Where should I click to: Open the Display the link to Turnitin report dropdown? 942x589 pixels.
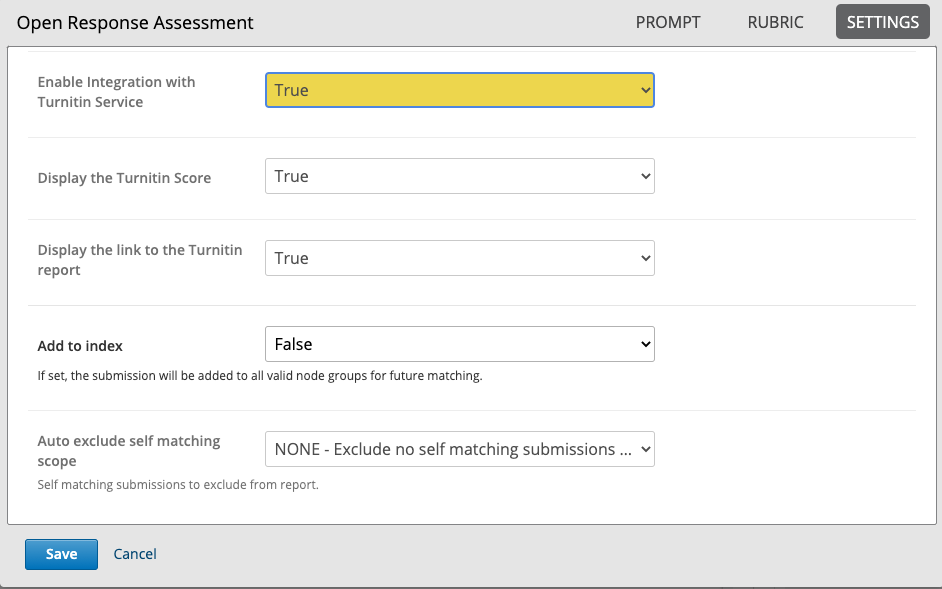(460, 258)
